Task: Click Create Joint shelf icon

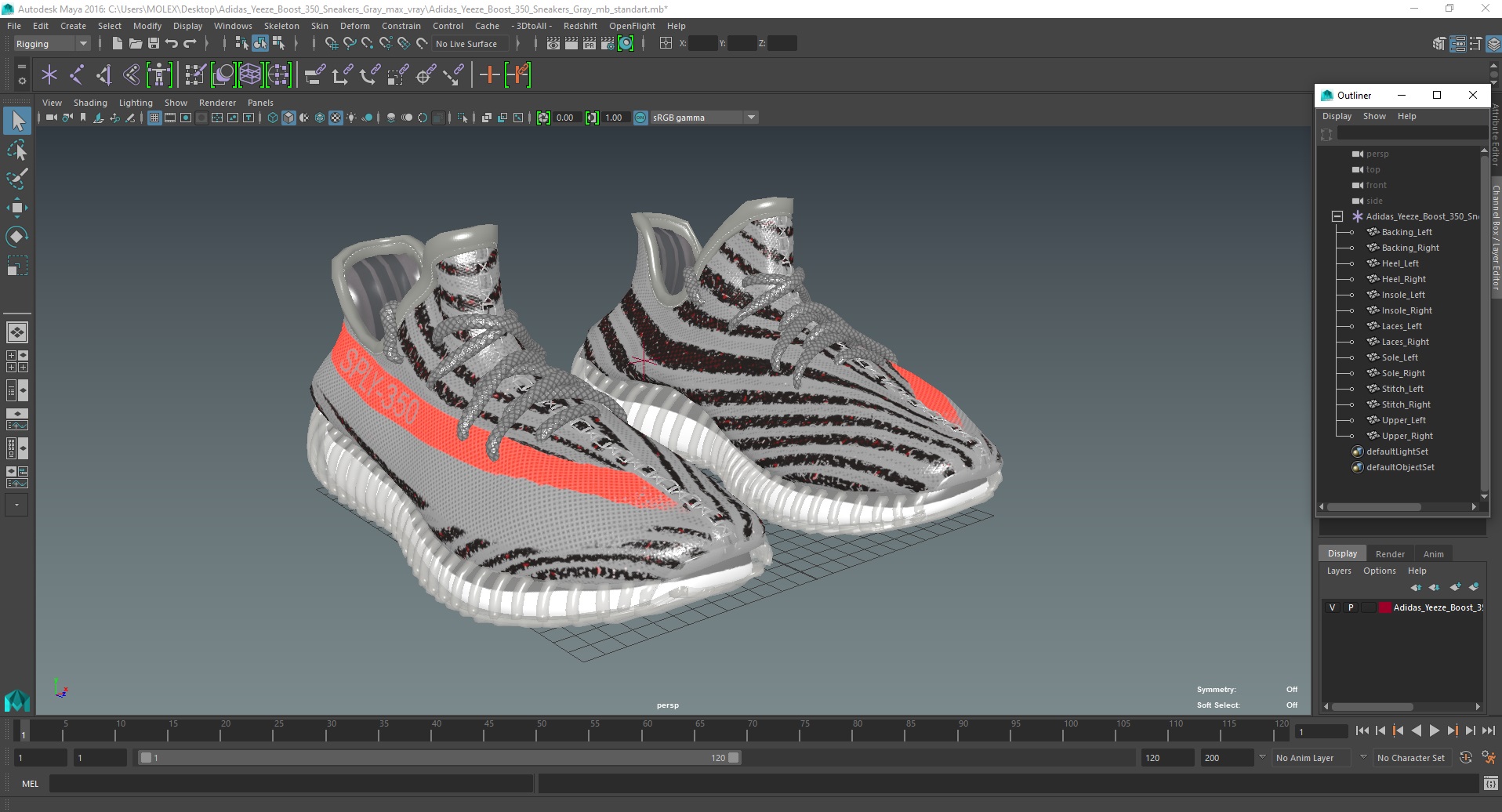Action: coord(77,75)
